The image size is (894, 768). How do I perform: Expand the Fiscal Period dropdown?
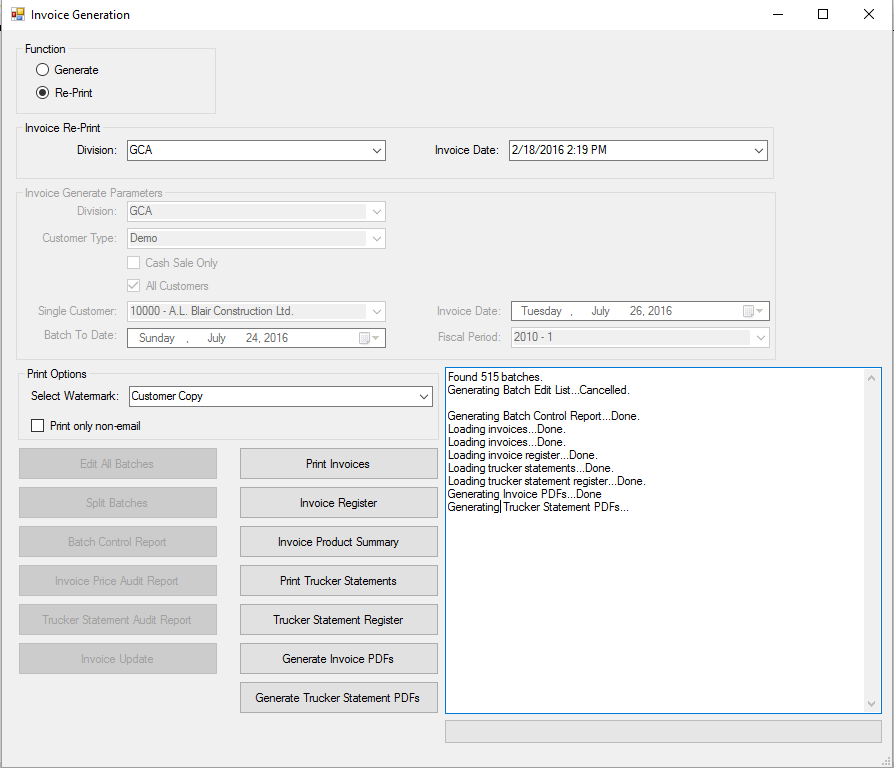[640, 338]
